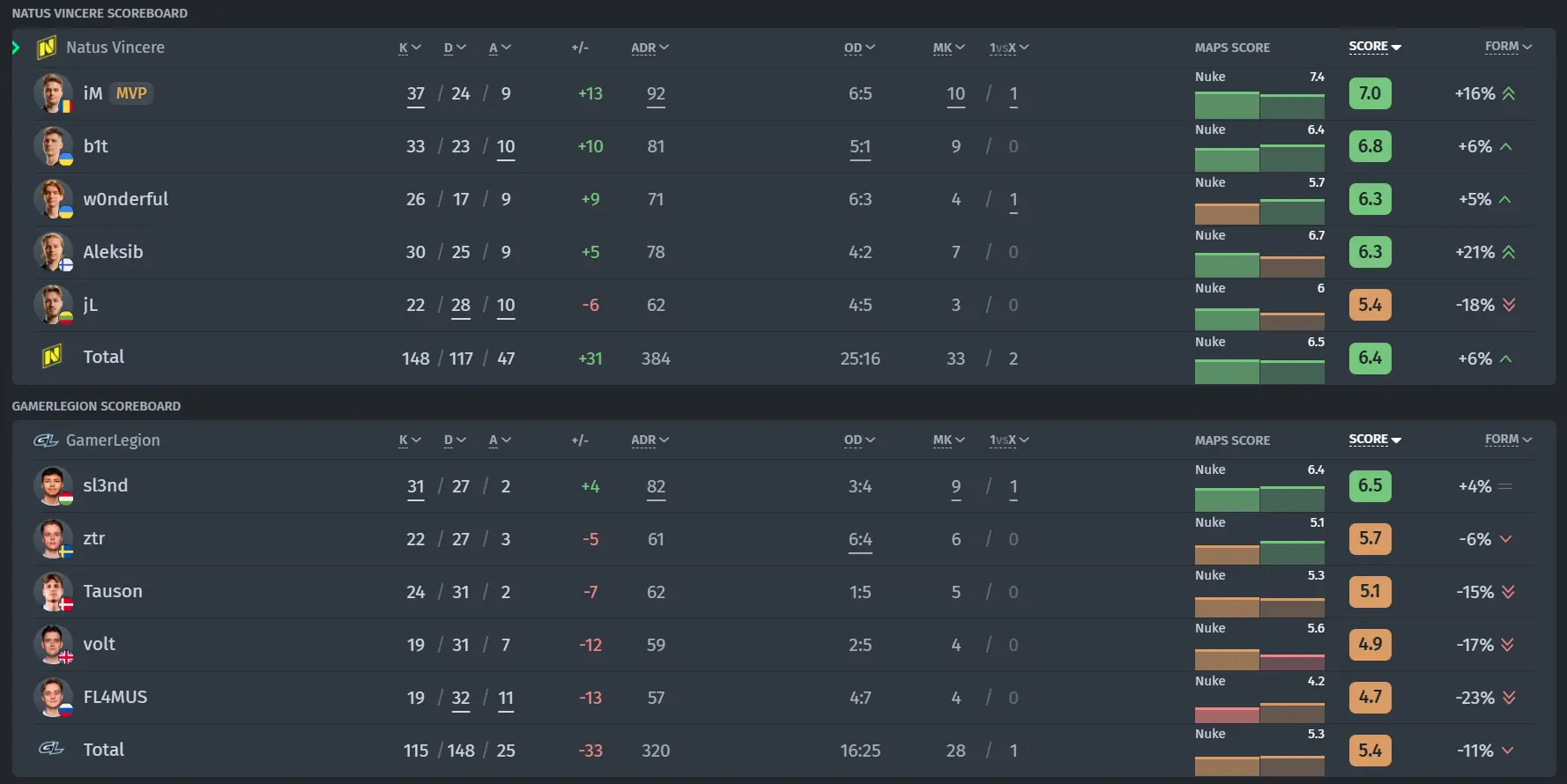Click iM's green 7.0 score badge
The height and width of the screenshot is (784, 1567).
point(1370,93)
